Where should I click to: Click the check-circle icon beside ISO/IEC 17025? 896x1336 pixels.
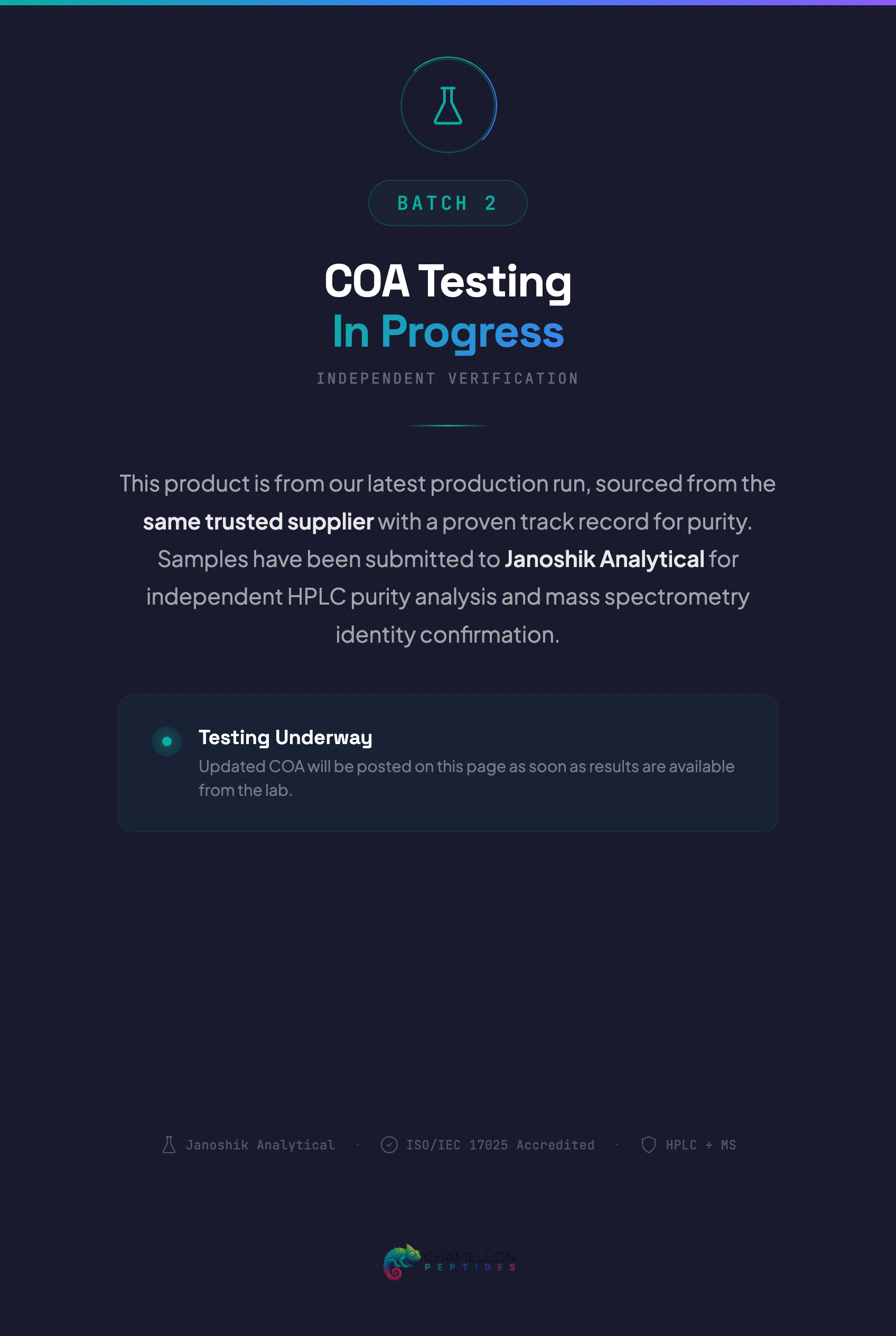[389, 1145]
